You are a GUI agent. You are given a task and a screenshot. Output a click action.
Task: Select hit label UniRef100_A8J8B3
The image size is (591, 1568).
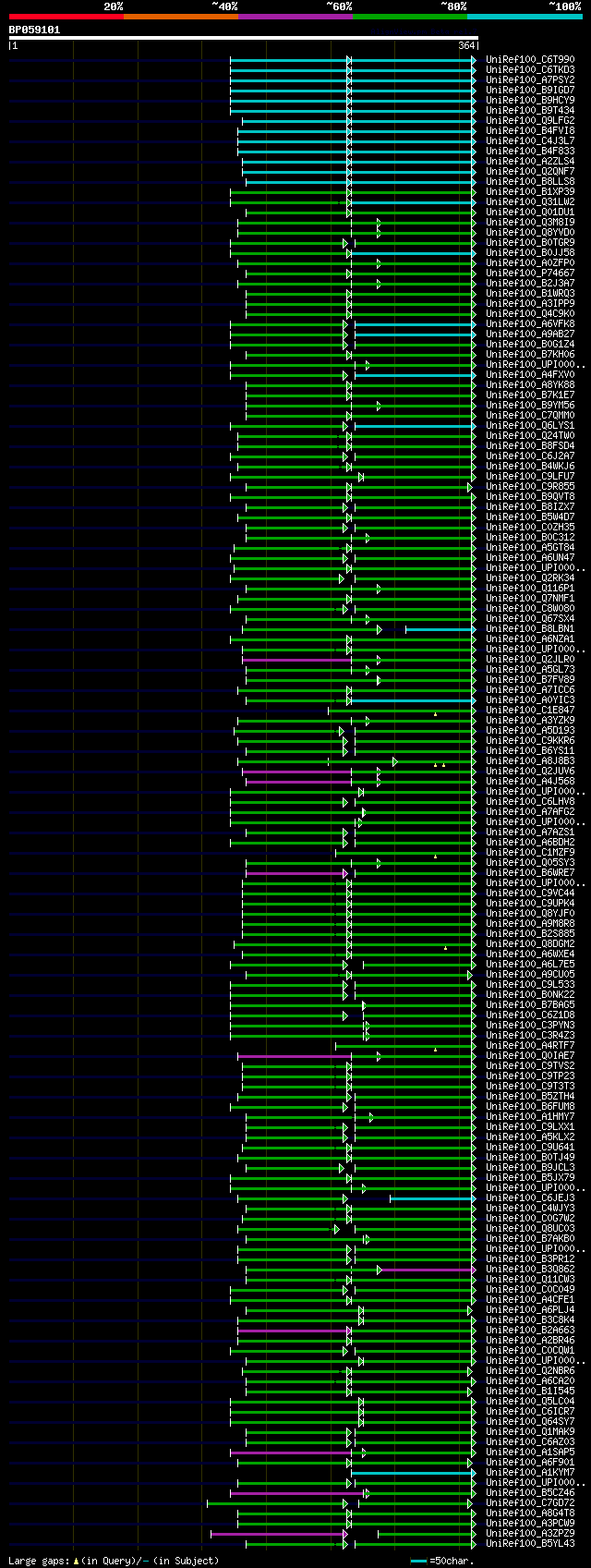[530, 760]
